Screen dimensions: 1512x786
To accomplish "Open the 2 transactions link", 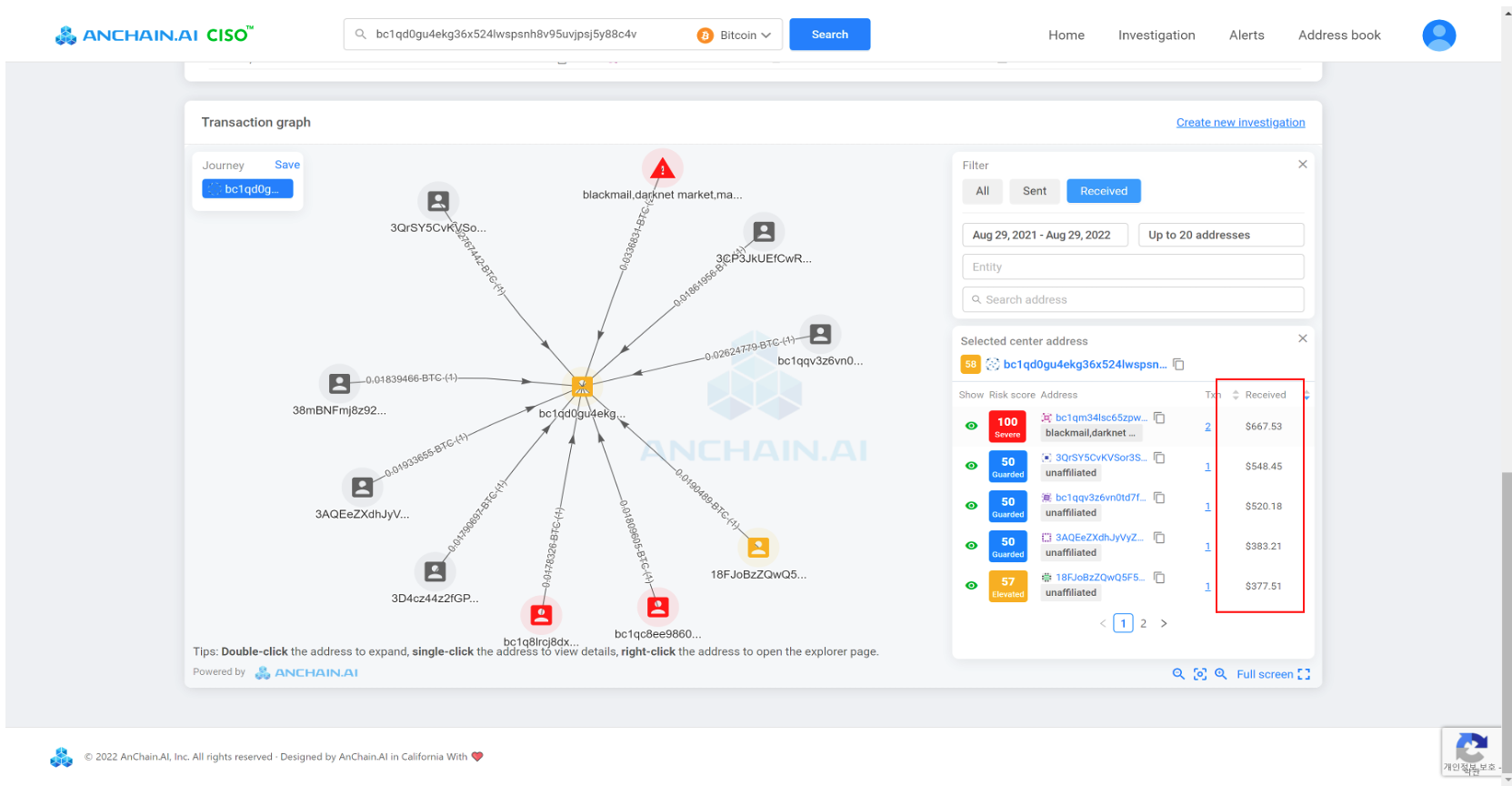I will [1207, 426].
